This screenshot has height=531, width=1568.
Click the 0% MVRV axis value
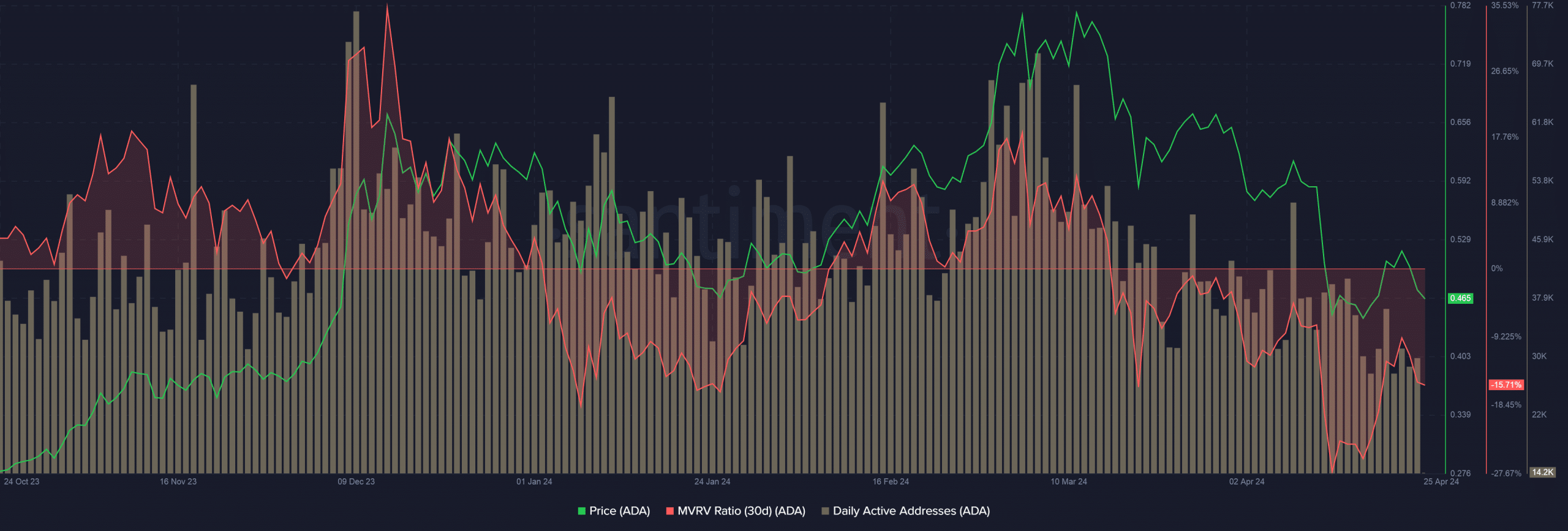click(1496, 268)
